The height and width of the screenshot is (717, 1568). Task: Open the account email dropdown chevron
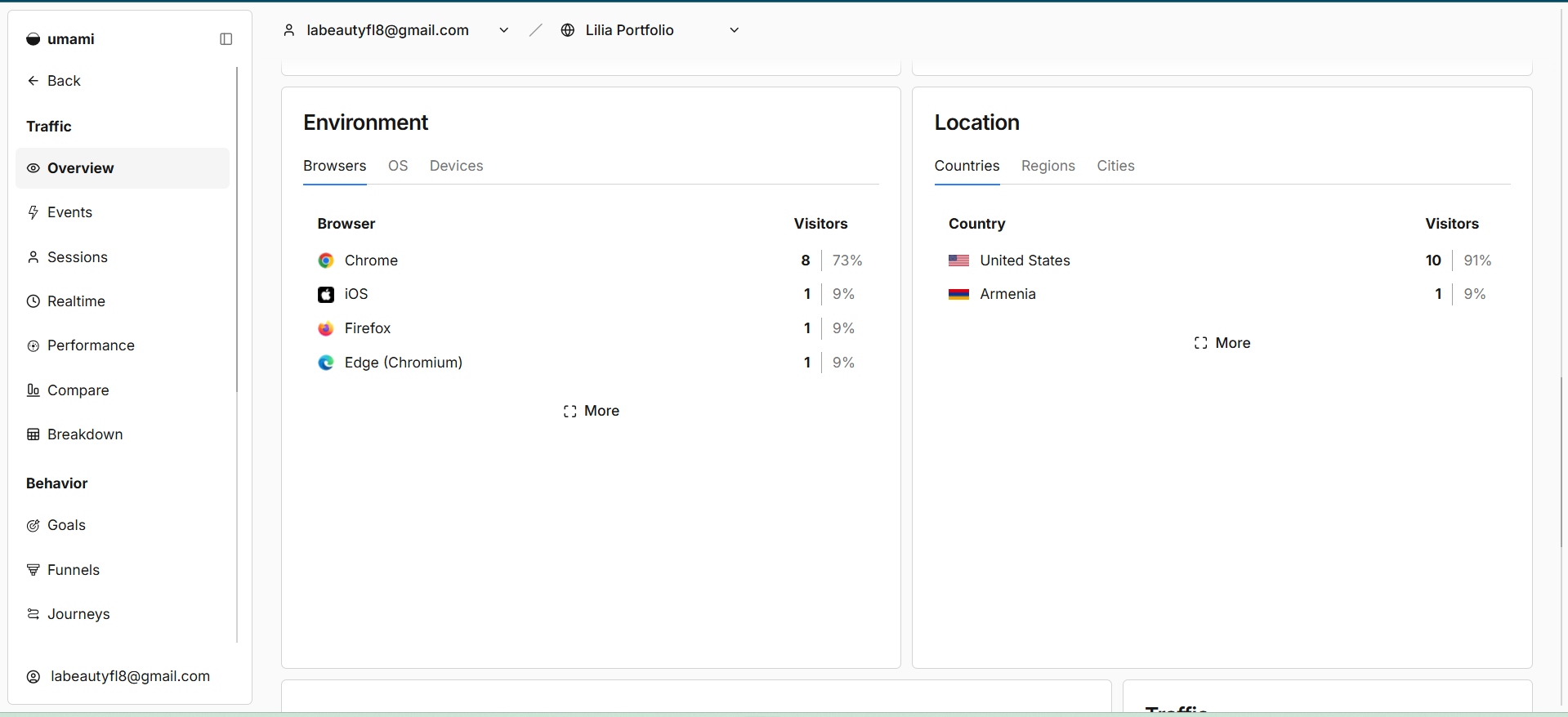coord(504,30)
